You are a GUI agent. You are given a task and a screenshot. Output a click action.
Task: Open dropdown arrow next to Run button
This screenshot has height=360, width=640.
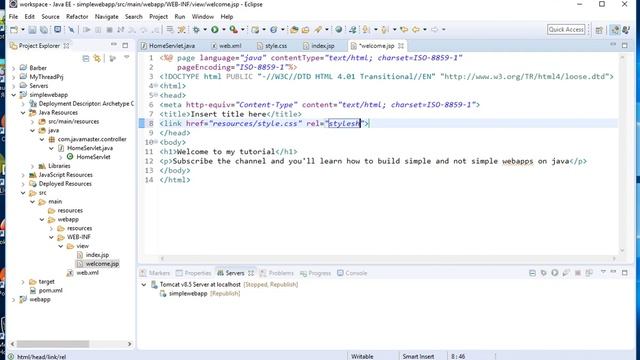tap(223, 29)
